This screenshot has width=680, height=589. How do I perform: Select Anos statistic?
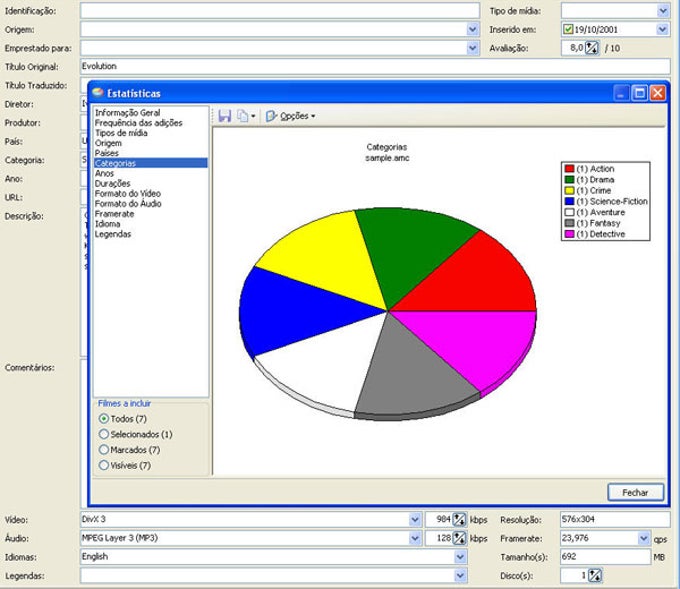click(x=104, y=173)
